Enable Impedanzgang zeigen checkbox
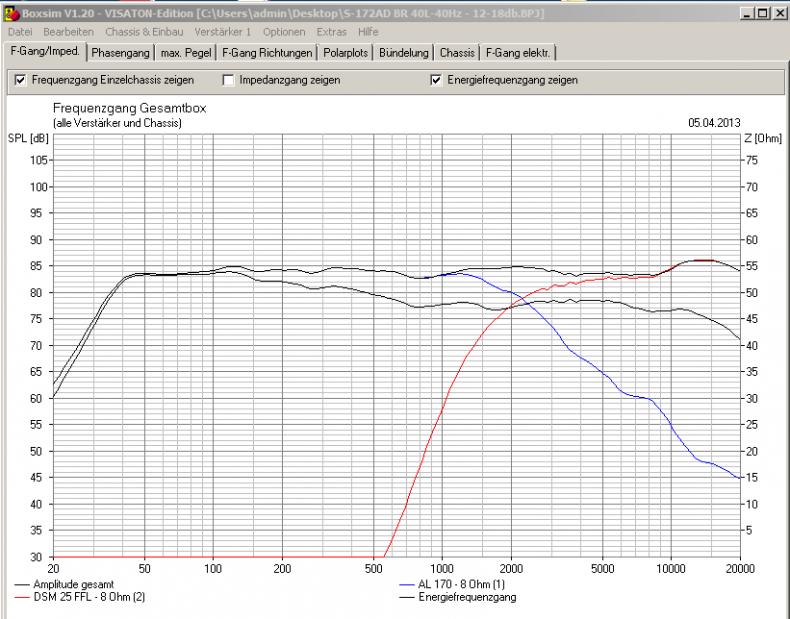Screen dimensions: 790x619 coord(228,80)
